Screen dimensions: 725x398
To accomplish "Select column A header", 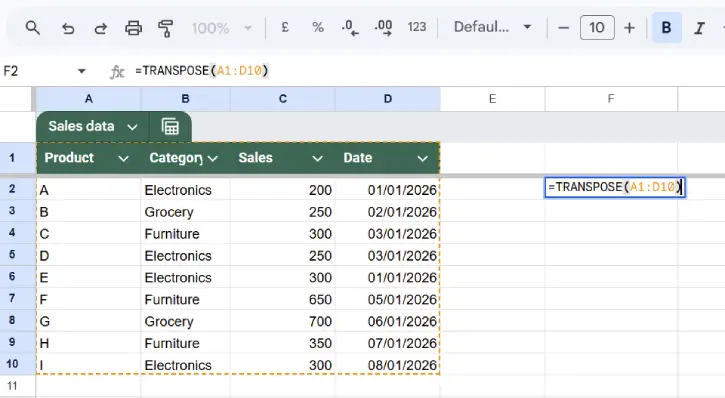I will coord(88,99).
